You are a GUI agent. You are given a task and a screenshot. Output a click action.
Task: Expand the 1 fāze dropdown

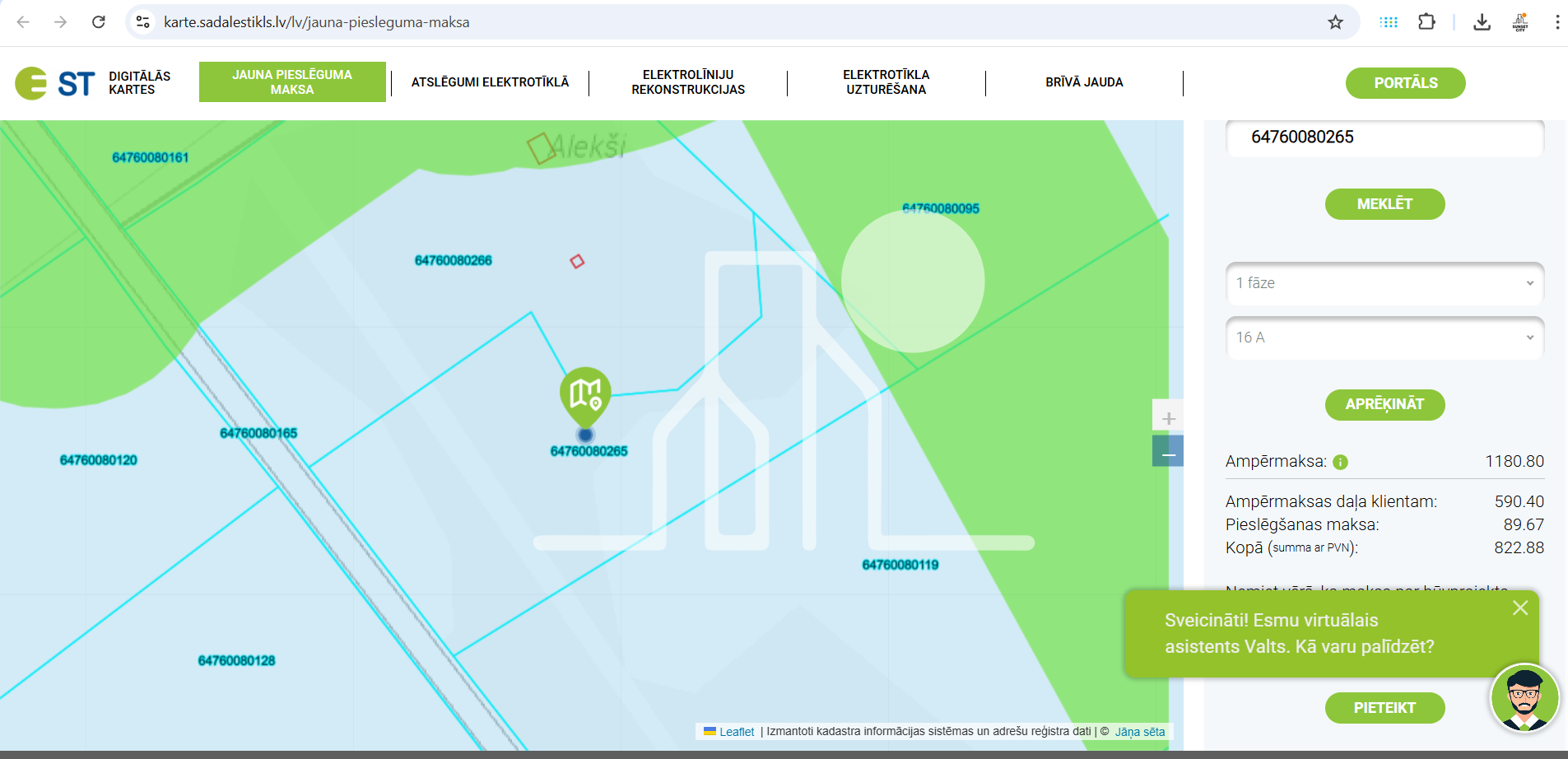coord(1384,283)
